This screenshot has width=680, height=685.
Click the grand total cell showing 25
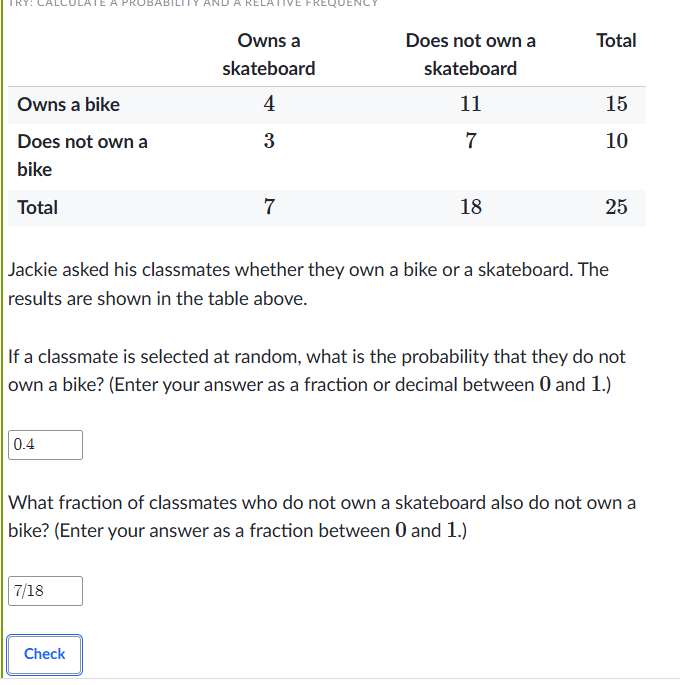pos(616,207)
